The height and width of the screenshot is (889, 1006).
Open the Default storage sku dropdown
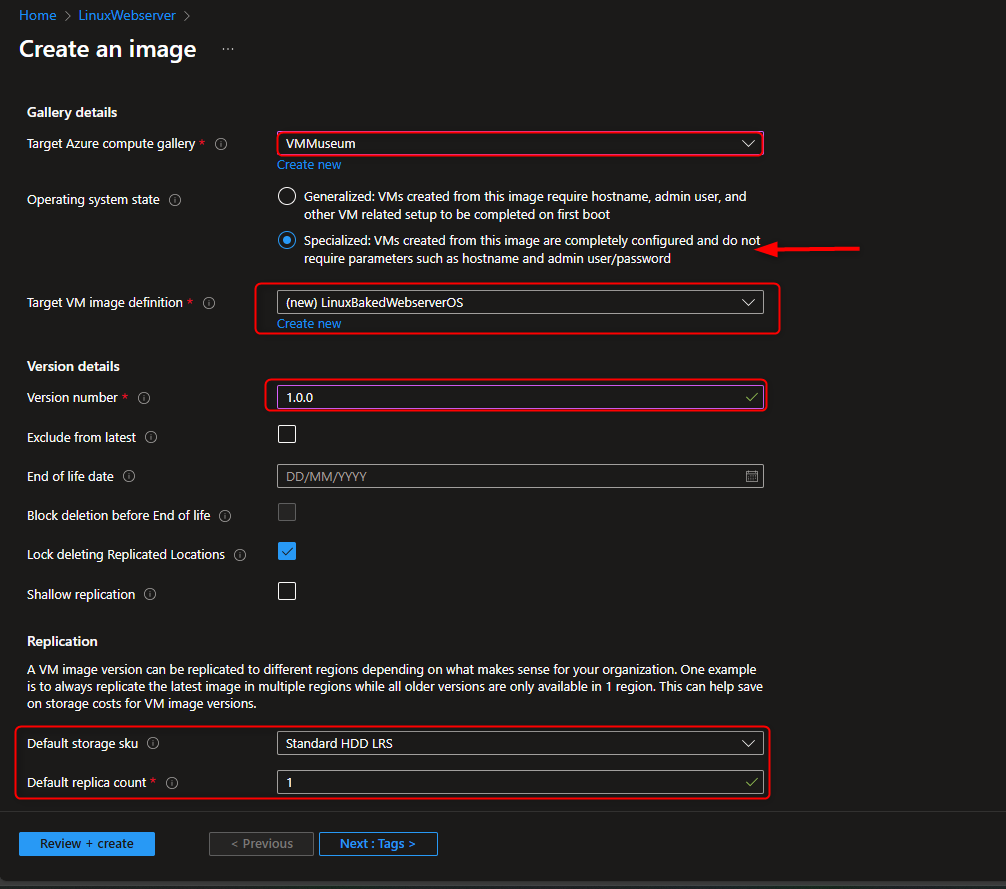pos(748,743)
